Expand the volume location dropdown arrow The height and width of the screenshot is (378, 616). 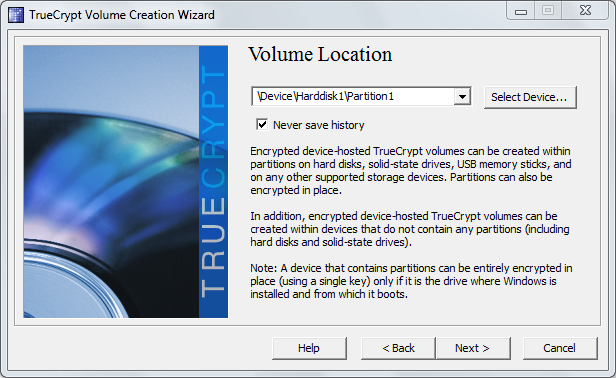462,96
